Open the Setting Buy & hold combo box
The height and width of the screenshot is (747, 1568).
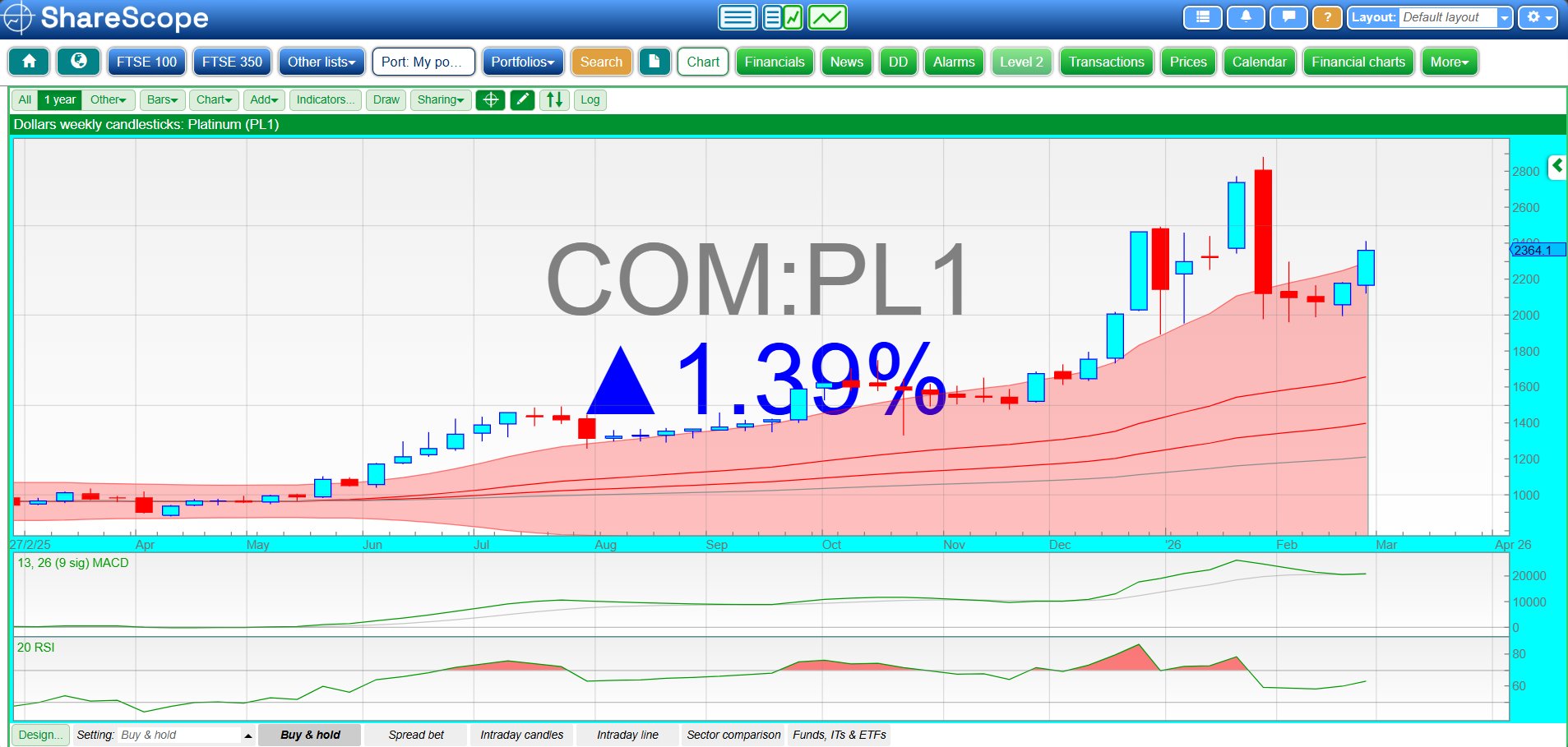point(187,735)
